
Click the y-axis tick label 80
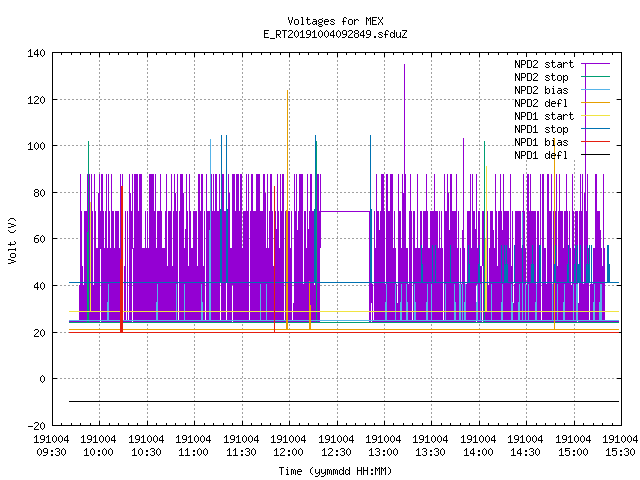click(x=39, y=193)
